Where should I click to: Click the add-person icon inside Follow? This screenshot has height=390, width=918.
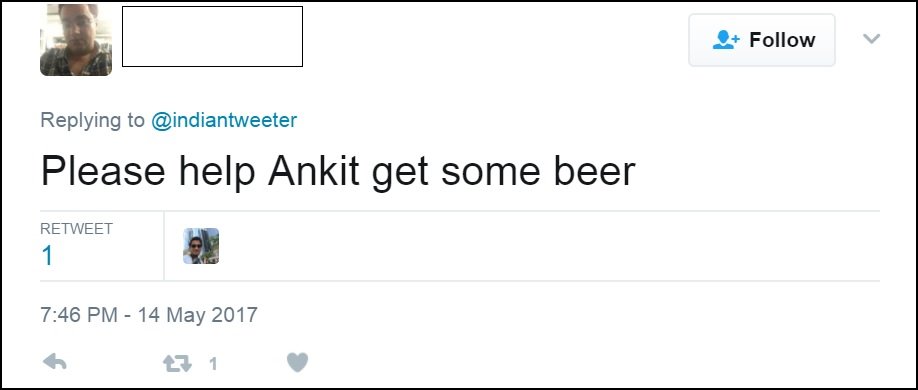(727, 40)
